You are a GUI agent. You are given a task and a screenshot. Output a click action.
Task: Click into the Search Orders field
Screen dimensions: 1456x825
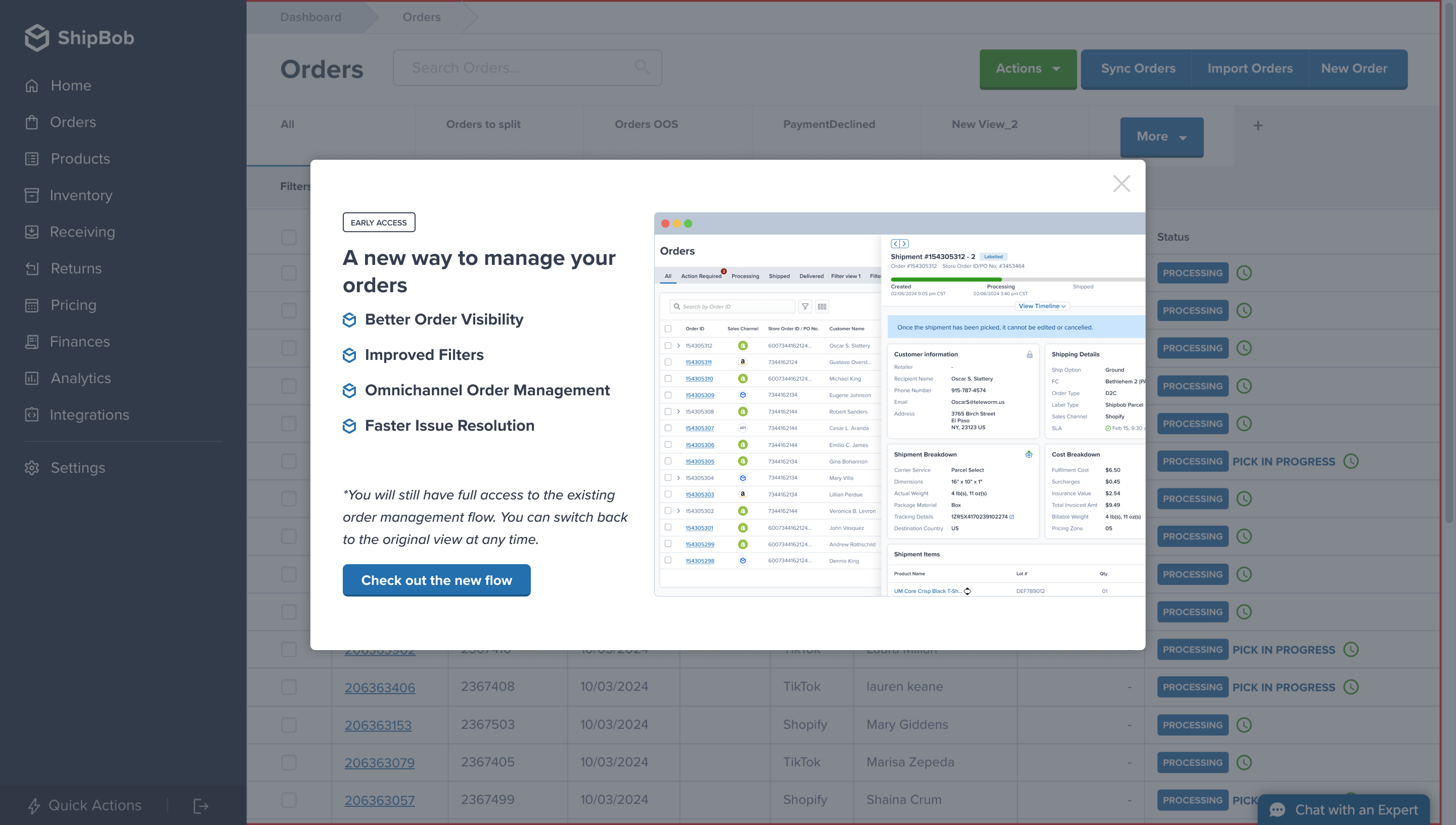527,67
